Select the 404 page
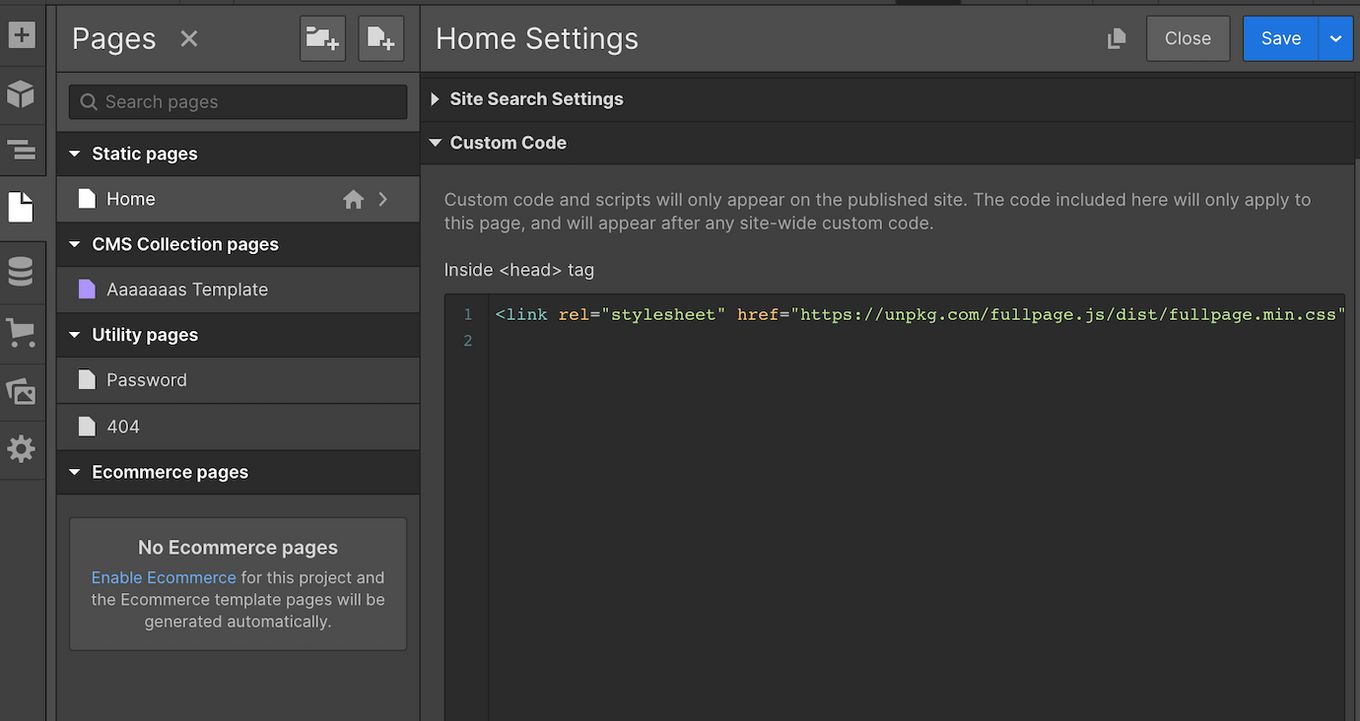 (238, 427)
